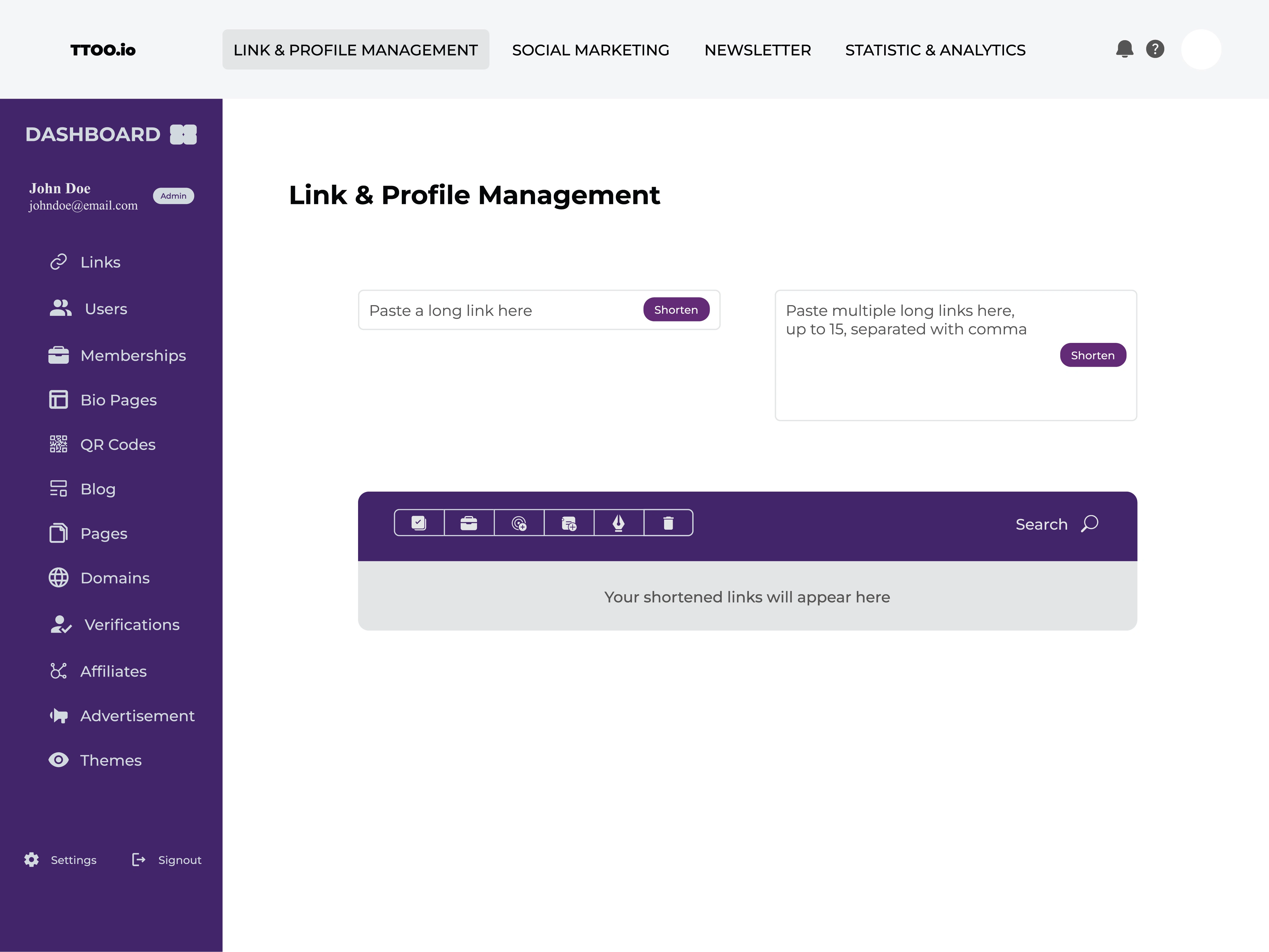Click the briefcase icon in links toolbar
Image resolution: width=1269 pixels, height=952 pixels.
(469, 523)
